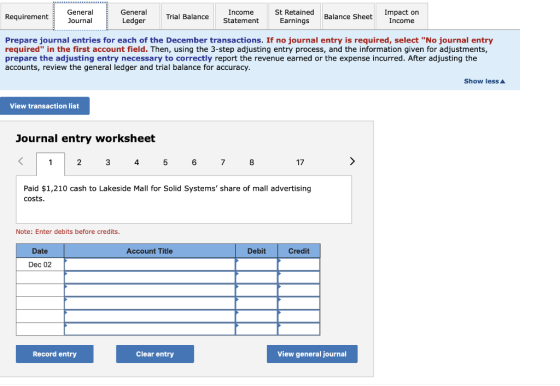Click Debit field in Dec 02 row
560x386 pixels.
[x=256, y=265]
